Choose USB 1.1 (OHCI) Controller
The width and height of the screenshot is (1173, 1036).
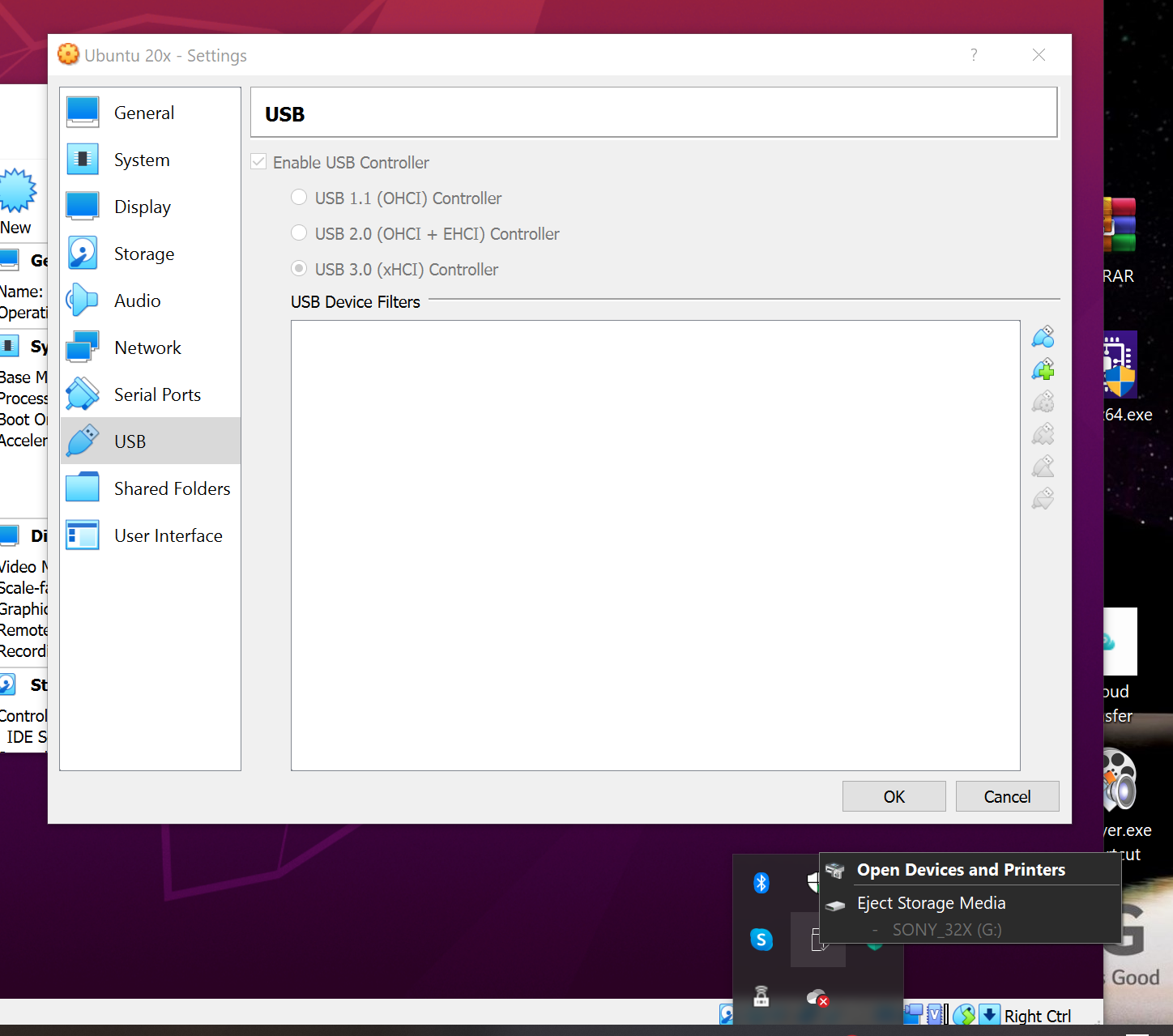300,198
